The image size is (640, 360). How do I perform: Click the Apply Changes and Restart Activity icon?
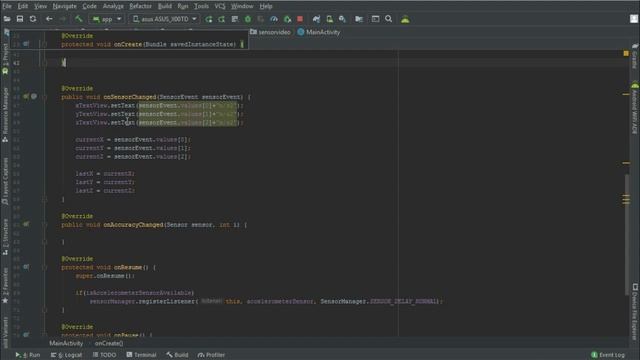point(209,19)
